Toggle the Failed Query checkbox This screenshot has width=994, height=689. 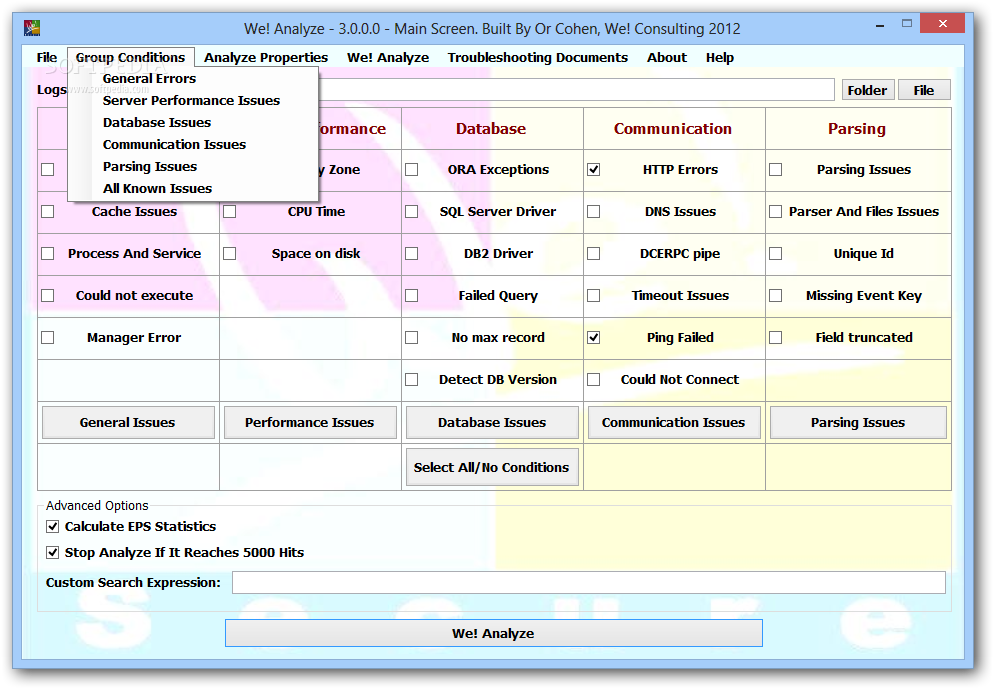[411, 295]
